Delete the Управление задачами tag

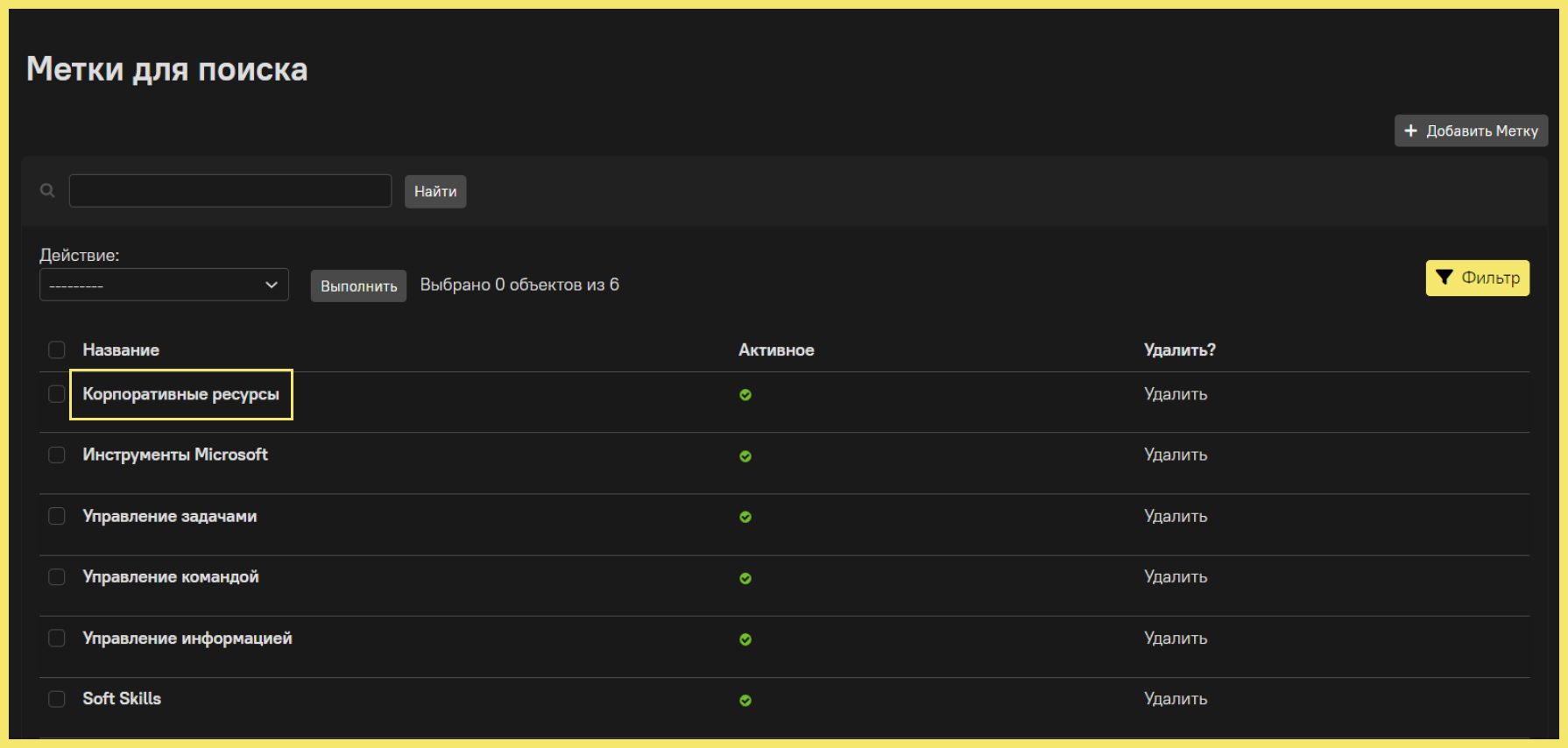tap(1176, 516)
